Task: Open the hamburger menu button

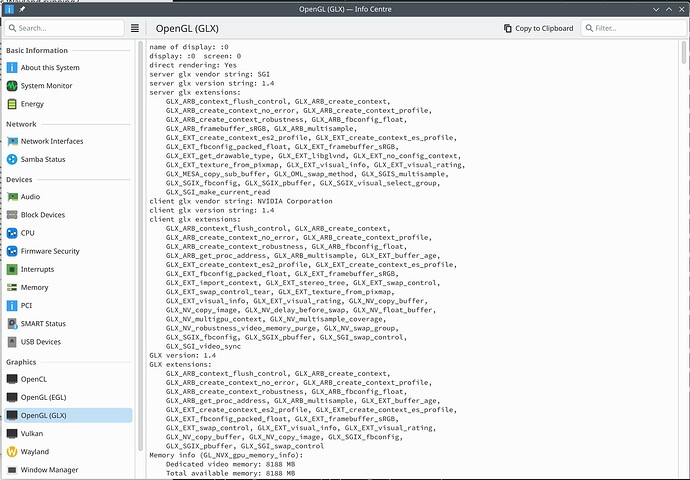Action: coord(135,28)
